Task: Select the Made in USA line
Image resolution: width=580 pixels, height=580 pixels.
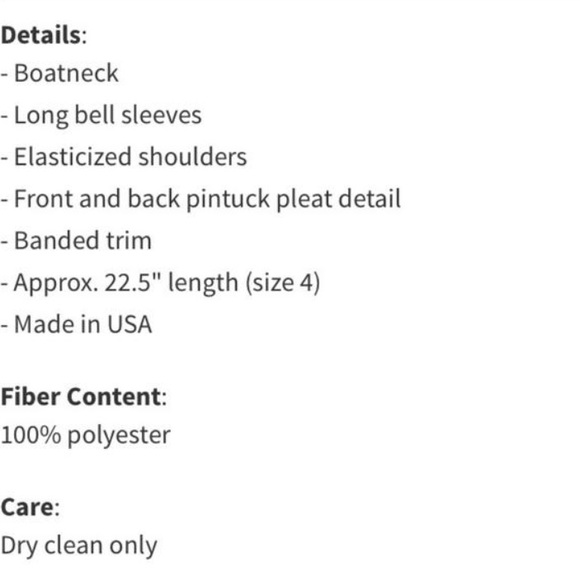Action: click(76, 324)
